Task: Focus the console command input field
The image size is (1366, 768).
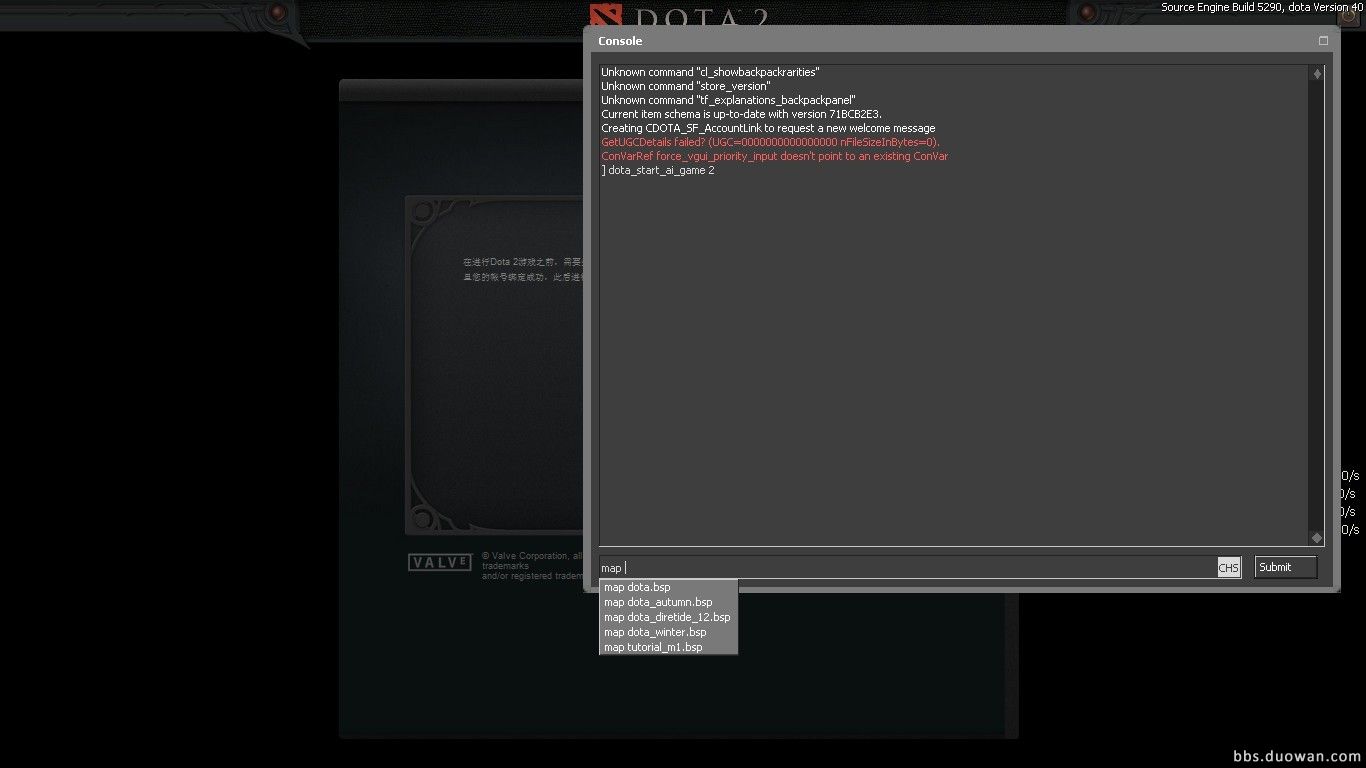Action: point(900,568)
